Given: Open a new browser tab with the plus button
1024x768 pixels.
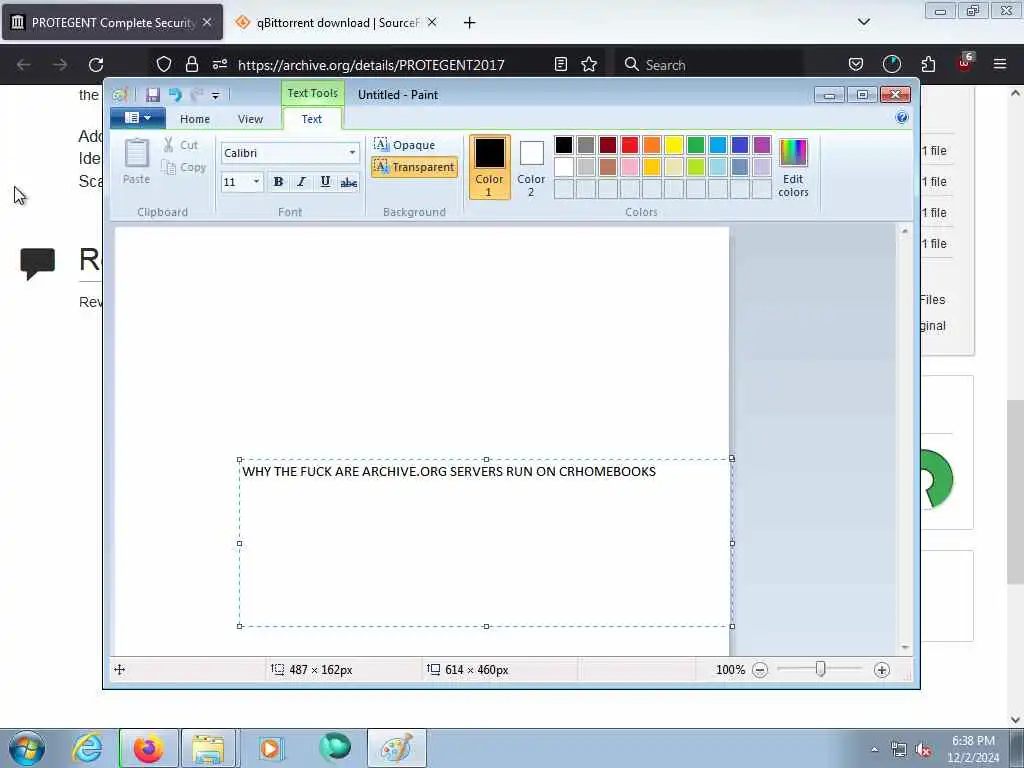Looking at the screenshot, I should [470, 23].
